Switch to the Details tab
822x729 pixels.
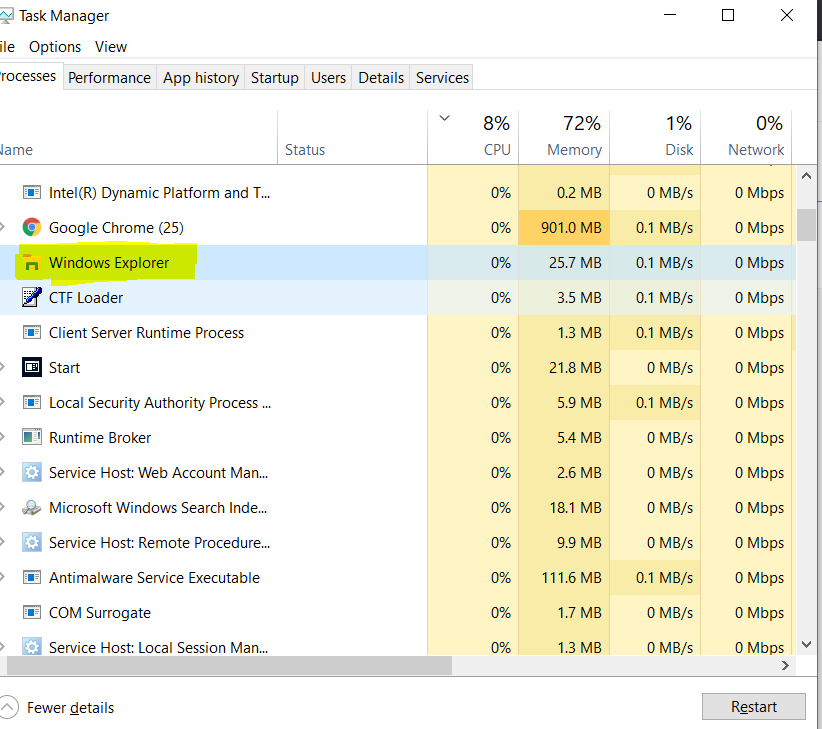coord(381,78)
